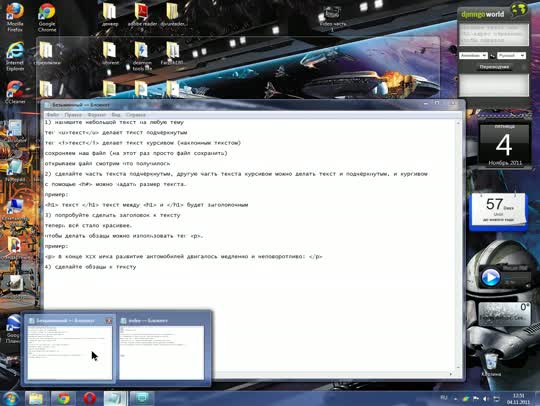The image size is (540, 406).
Task: Open the Формат menu in Notepad
Action: coord(96,115)
